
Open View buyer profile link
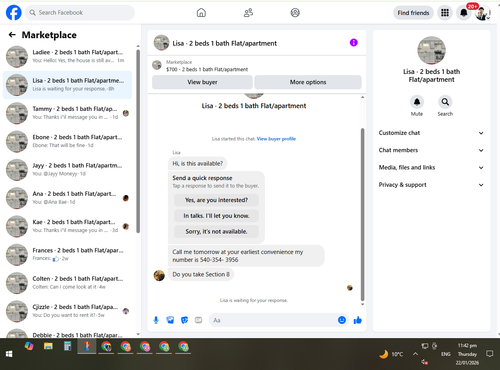(x=276, y=139)
